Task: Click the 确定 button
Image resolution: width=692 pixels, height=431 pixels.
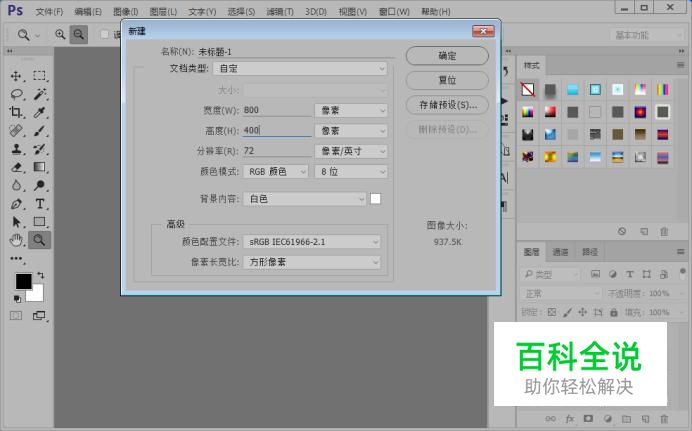Action: pyautogui.click(x=447, y=56)
